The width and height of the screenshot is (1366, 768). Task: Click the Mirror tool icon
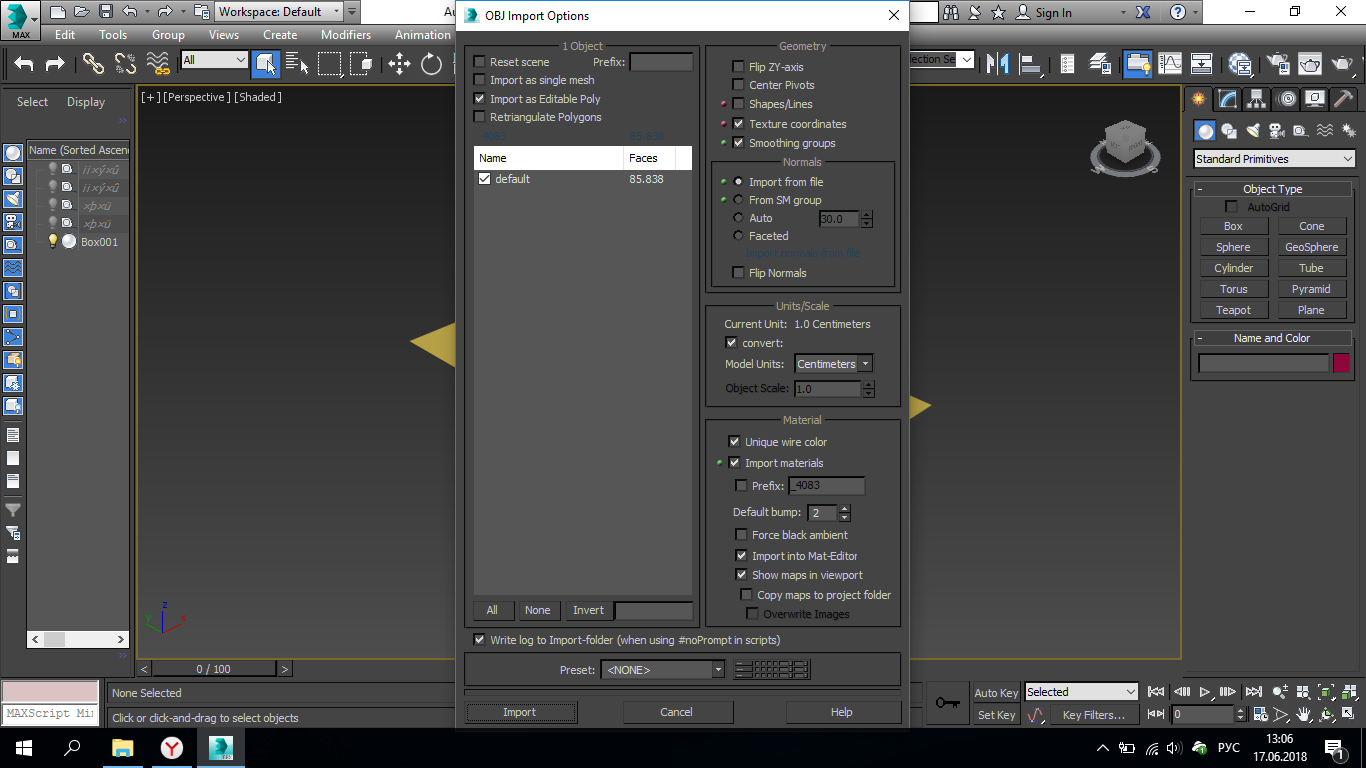click(x=997, y=64)
